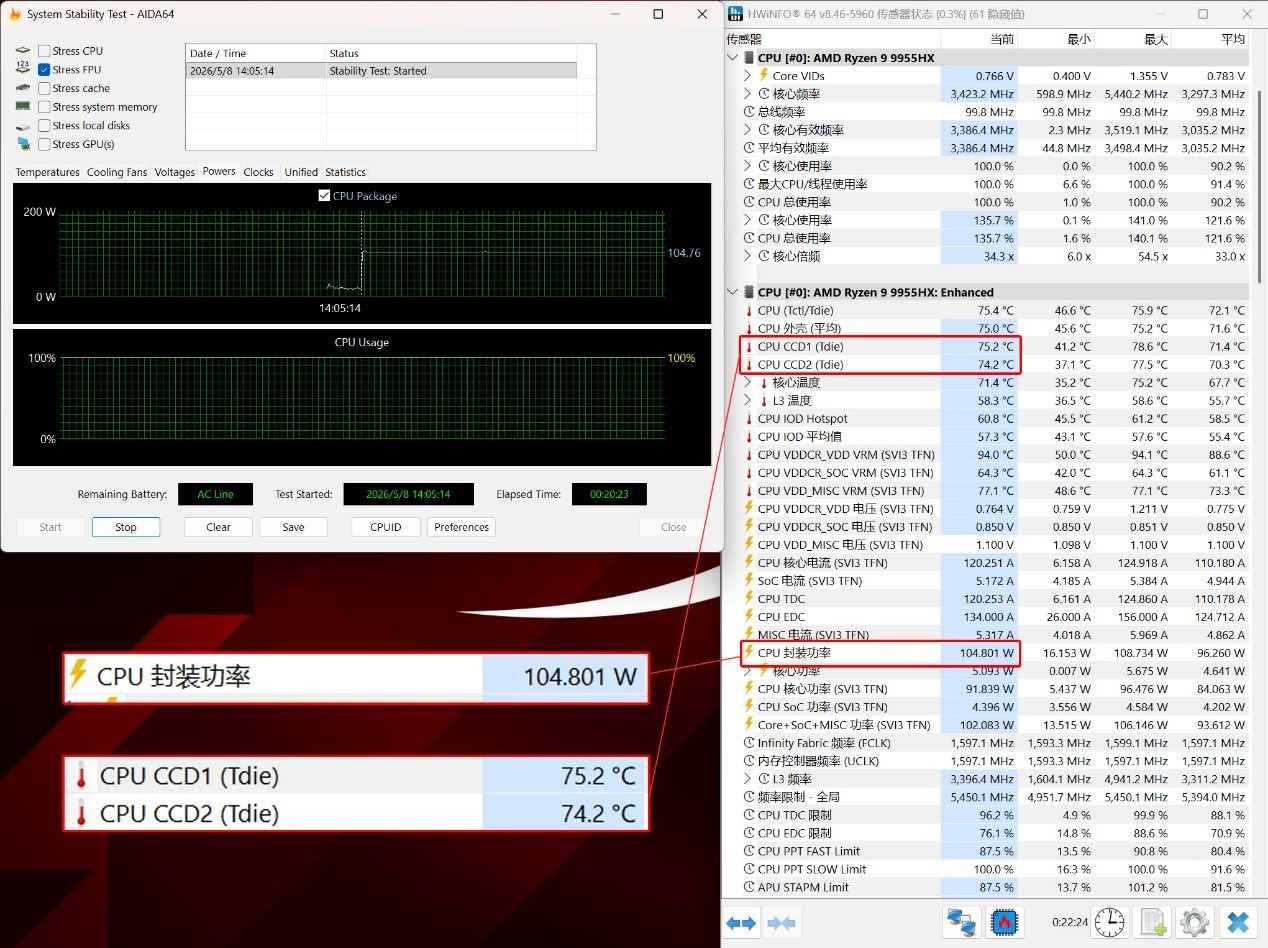The image size is (1268, 948).
Task: Click the clock icon beside APU STAPM Limit
Action: [x=749, y=887]
